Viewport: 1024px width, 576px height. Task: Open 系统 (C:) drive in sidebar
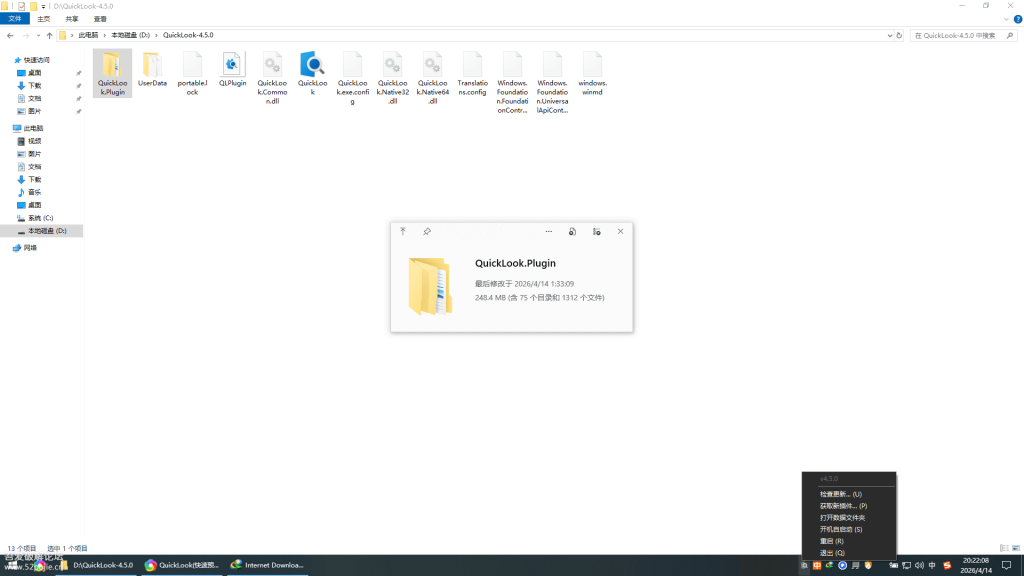tap(40, 218)
